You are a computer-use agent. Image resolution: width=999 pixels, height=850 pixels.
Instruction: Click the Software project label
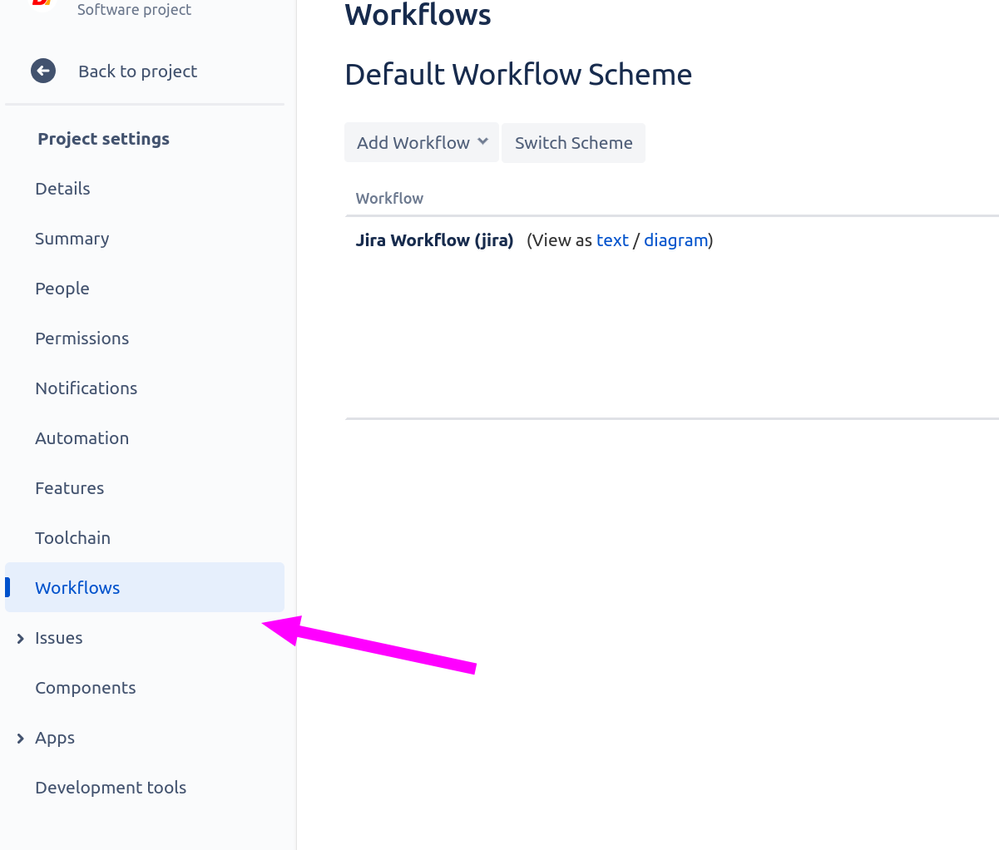pyautogui.click(x=134, y=10)
